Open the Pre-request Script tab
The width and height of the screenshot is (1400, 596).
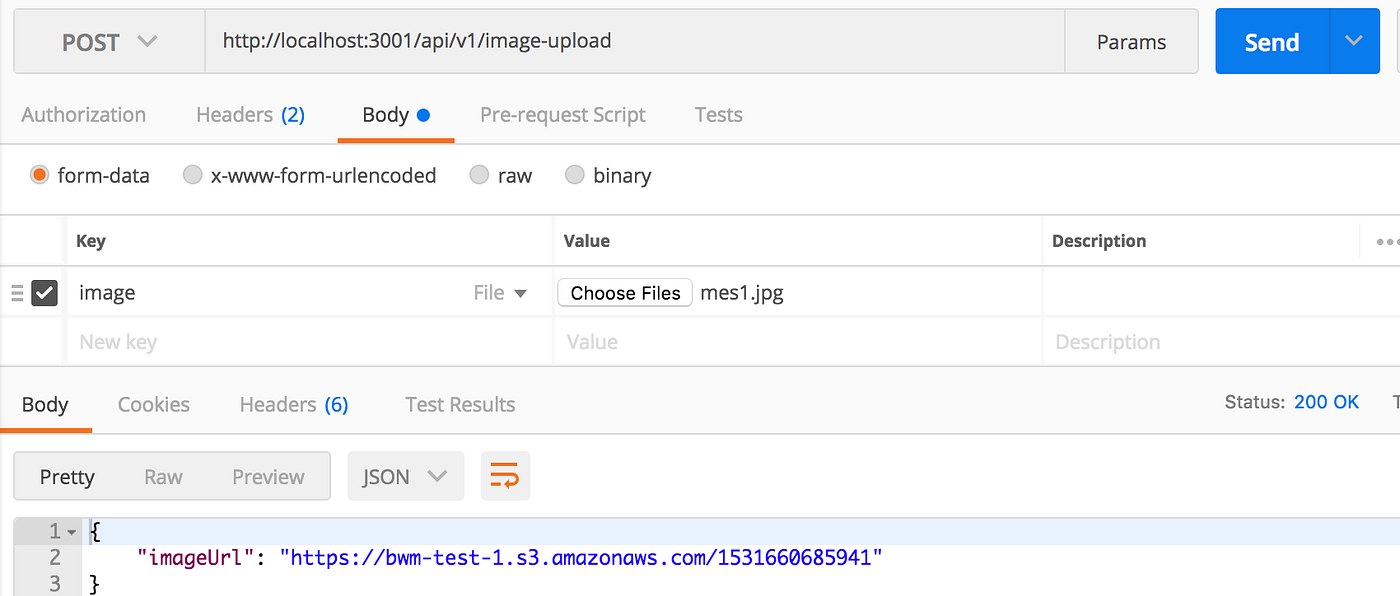point(562,115)
